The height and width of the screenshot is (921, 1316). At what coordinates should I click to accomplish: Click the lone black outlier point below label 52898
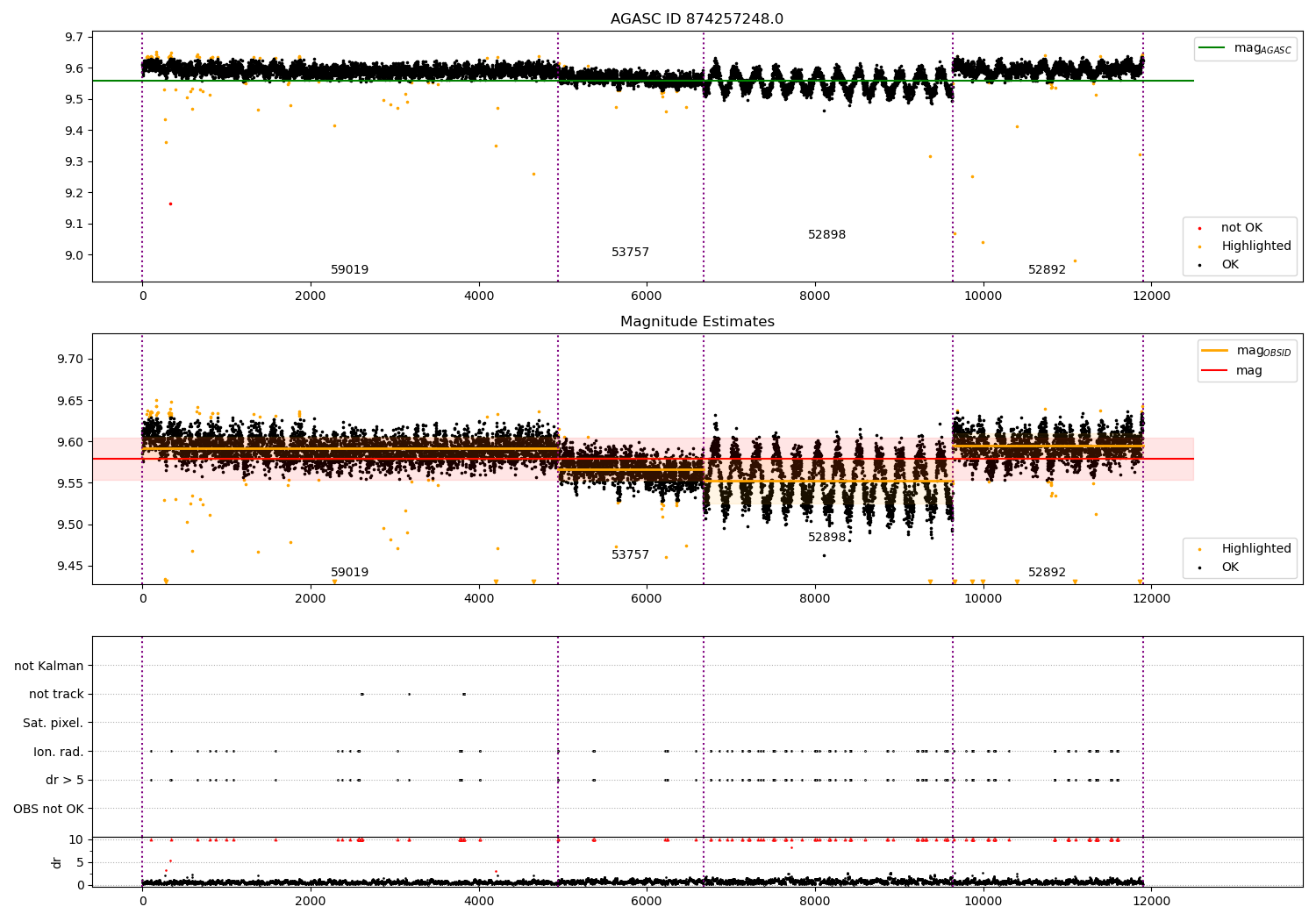click(x=824, y=554)
